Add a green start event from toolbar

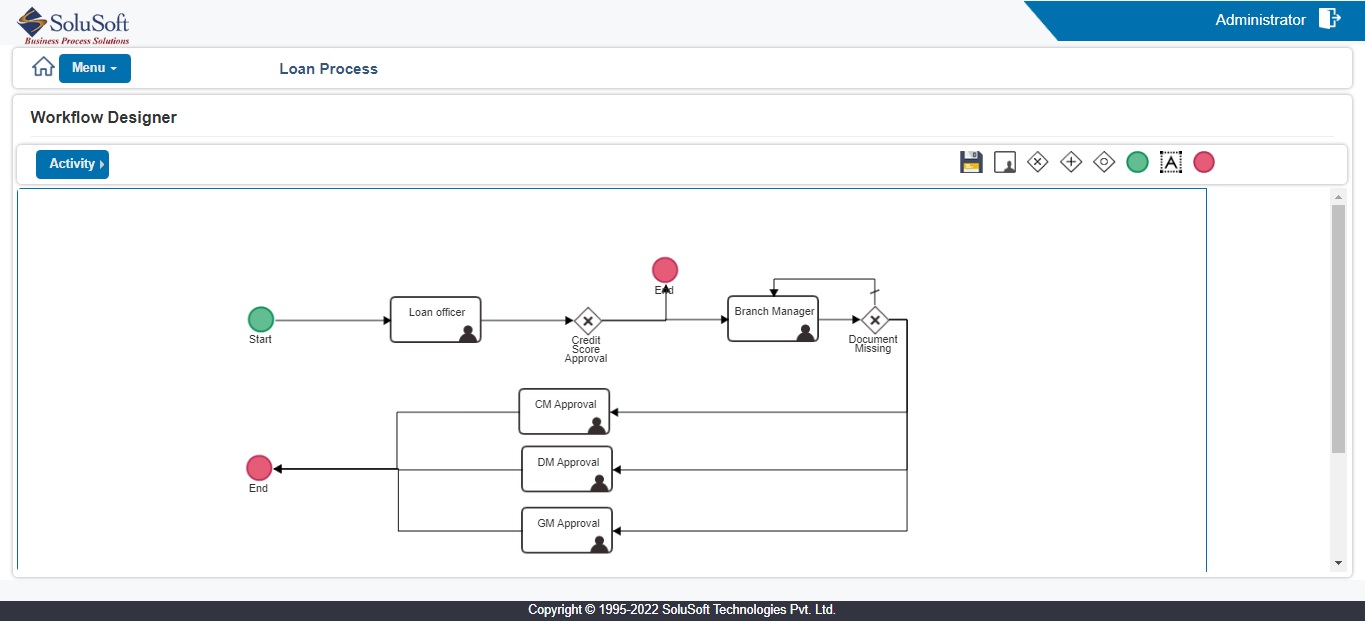1137,162
